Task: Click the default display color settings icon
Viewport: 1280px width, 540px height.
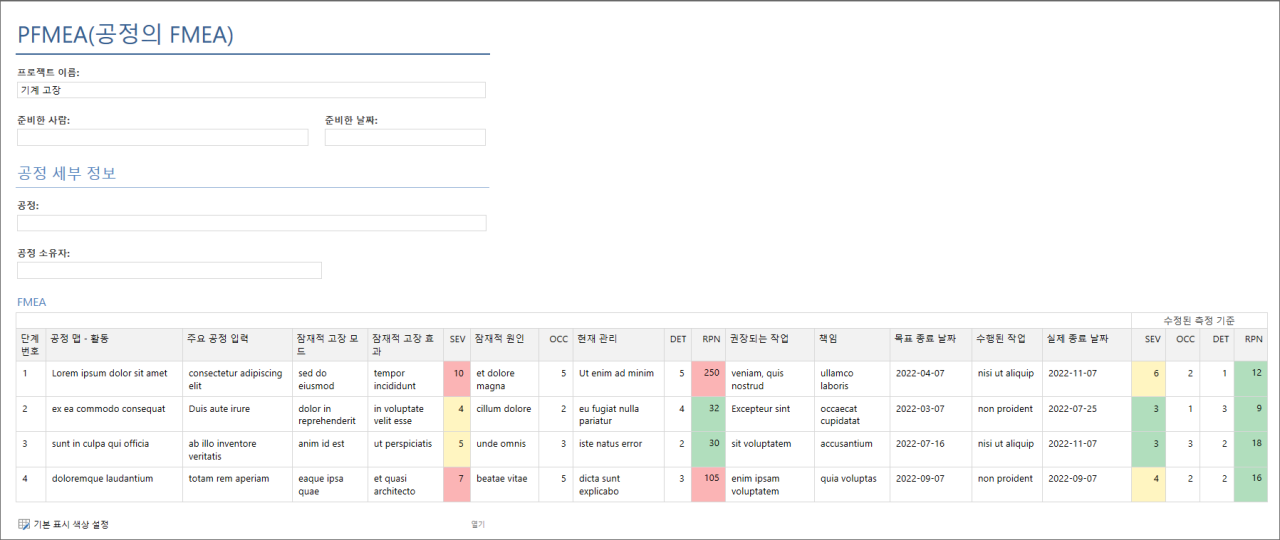Action: [24, 524]
